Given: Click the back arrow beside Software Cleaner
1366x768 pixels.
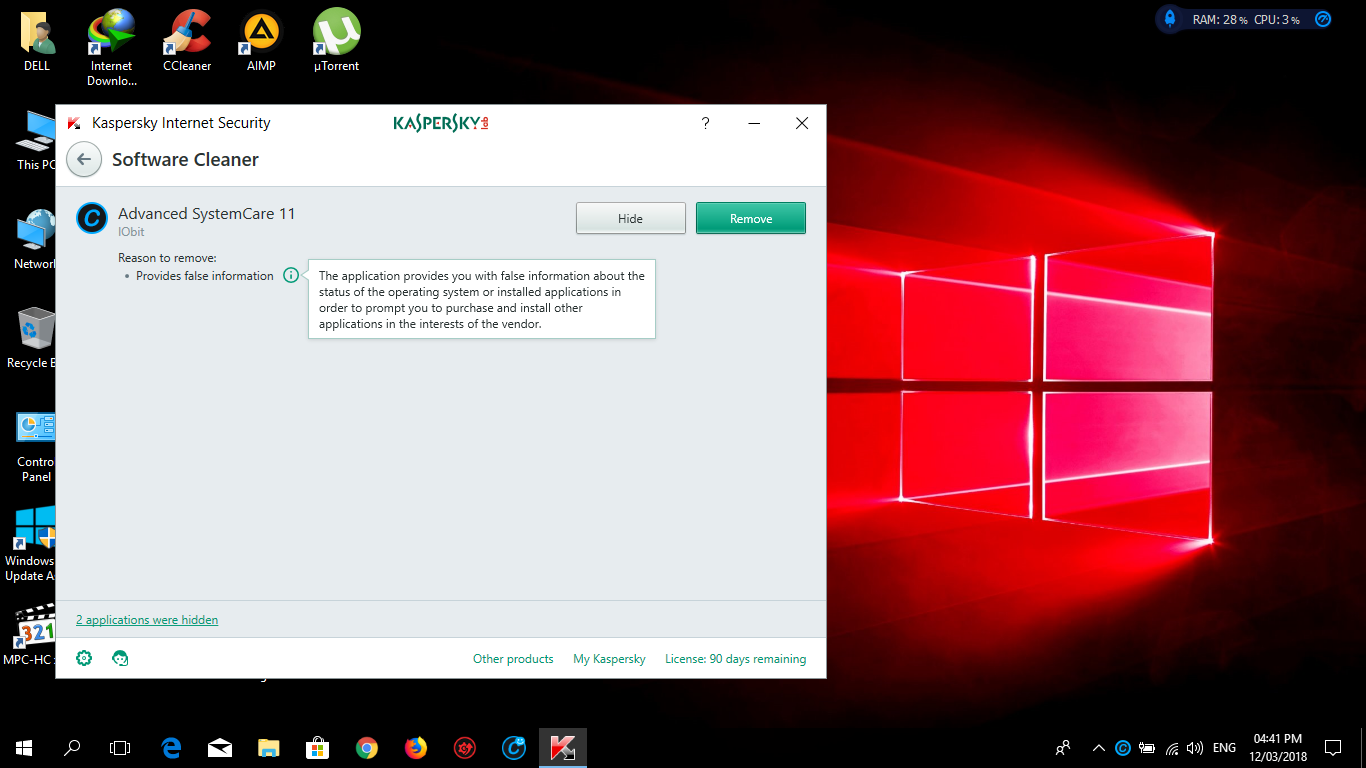Looking at the screenshot, I should pos(84,160).
